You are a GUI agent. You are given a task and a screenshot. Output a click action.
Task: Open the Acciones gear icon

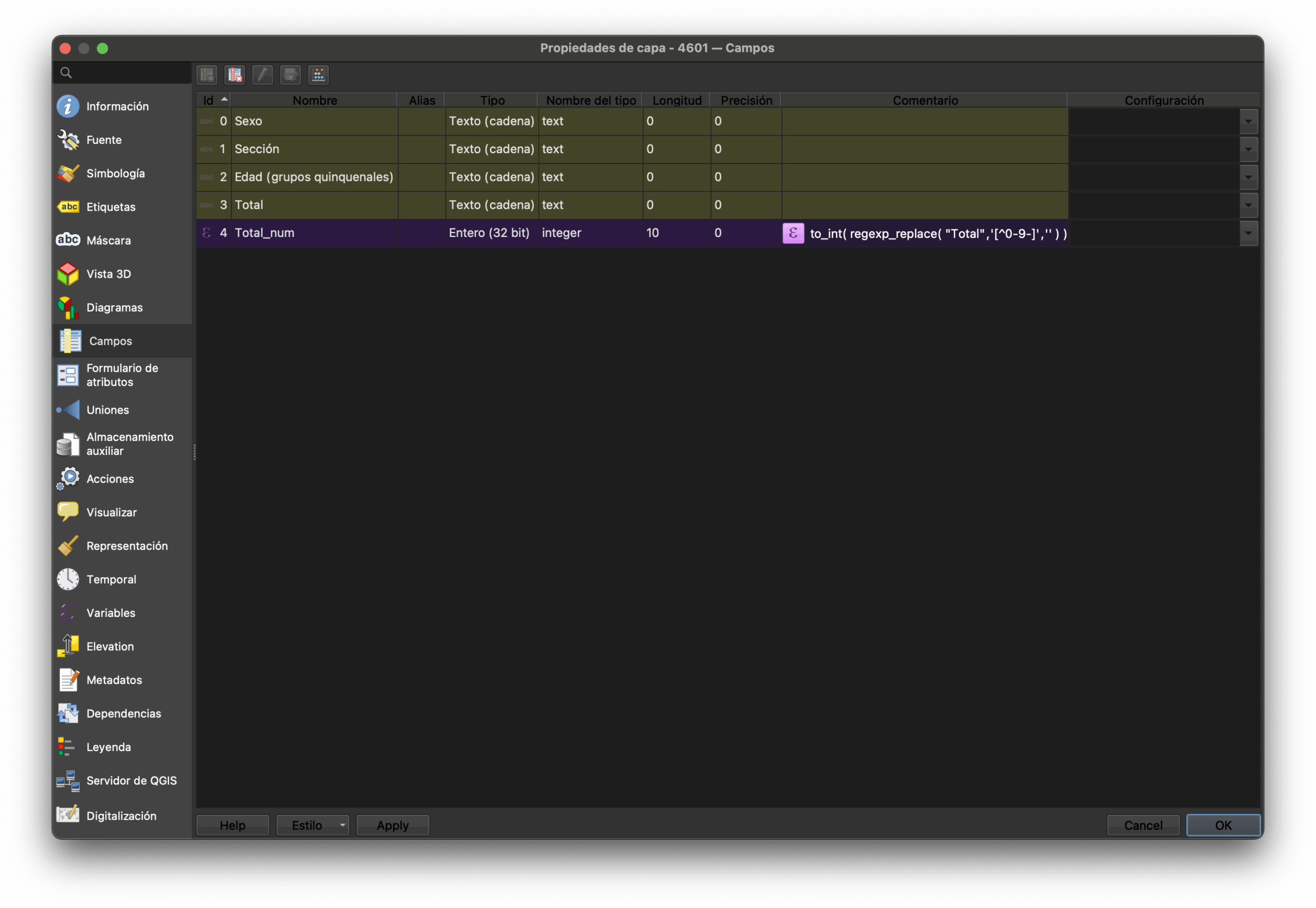(x=68, y=479)
